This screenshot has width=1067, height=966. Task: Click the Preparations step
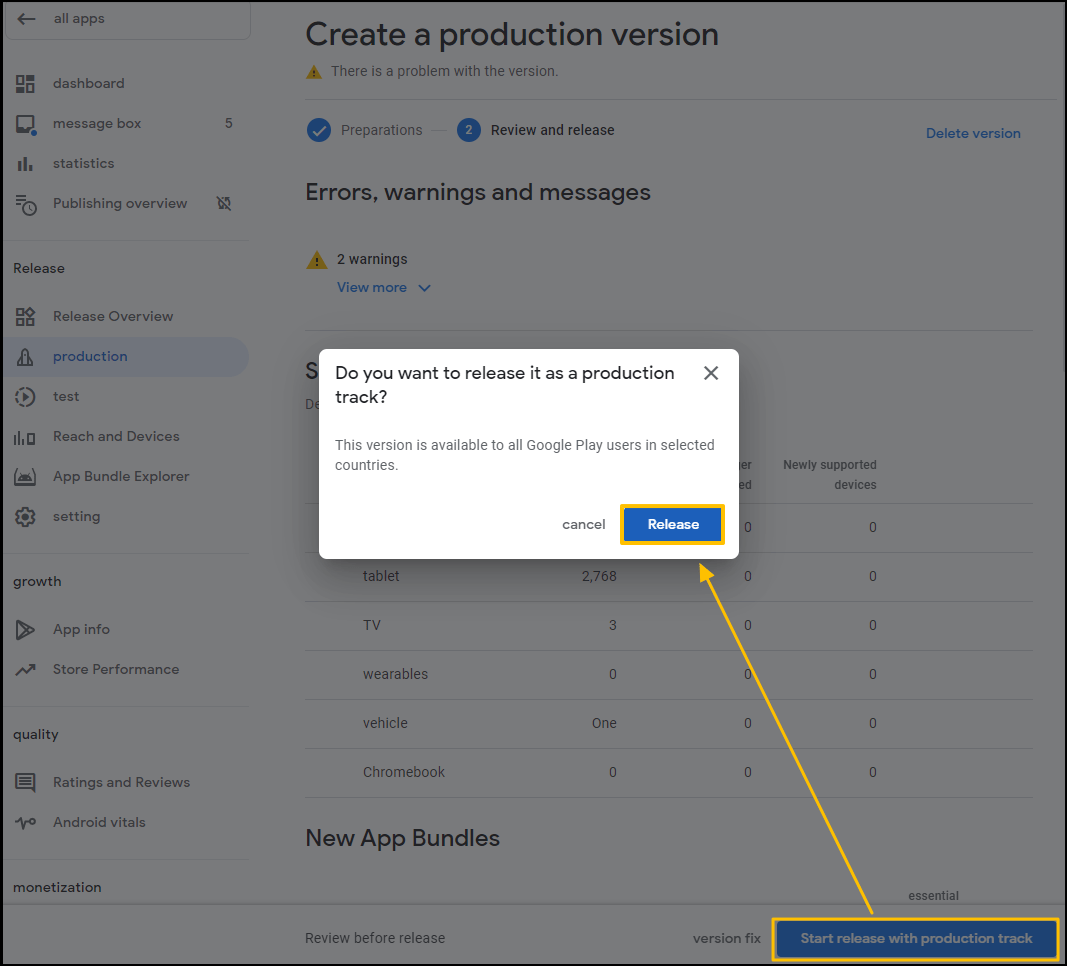(381, 130)
